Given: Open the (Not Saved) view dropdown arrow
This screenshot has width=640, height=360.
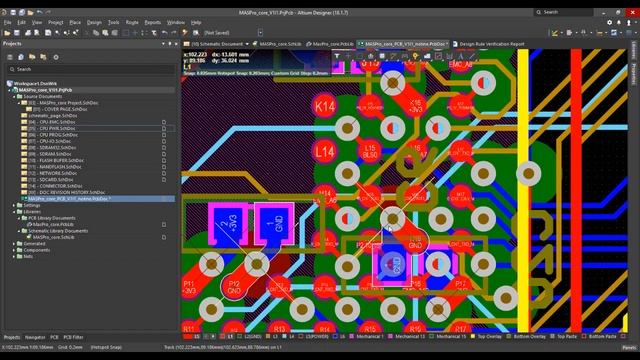Looking at the screenshot, I should tap(260, 33).
